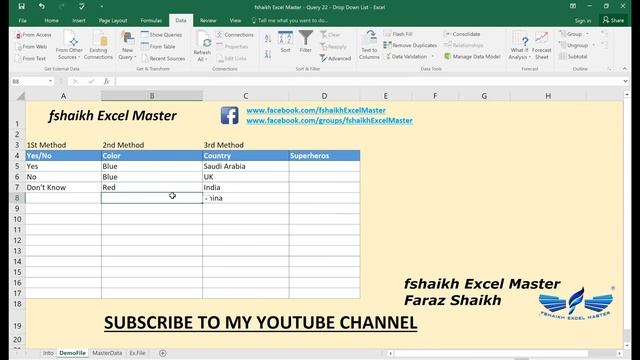Select row 10 header

click(17, 219)
